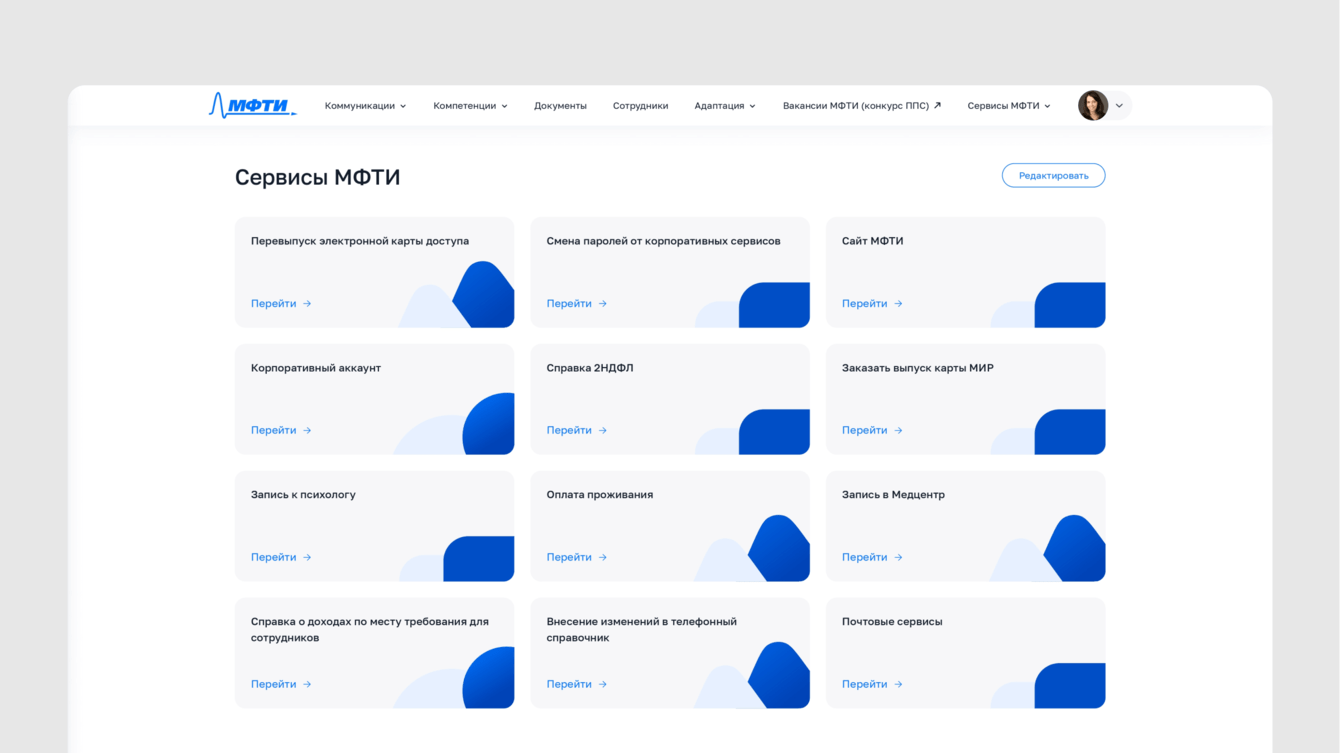Click the arrow beside Перейти in телефонный справочник card
The image size is (1340, 753).
click(x=603, y=684)
